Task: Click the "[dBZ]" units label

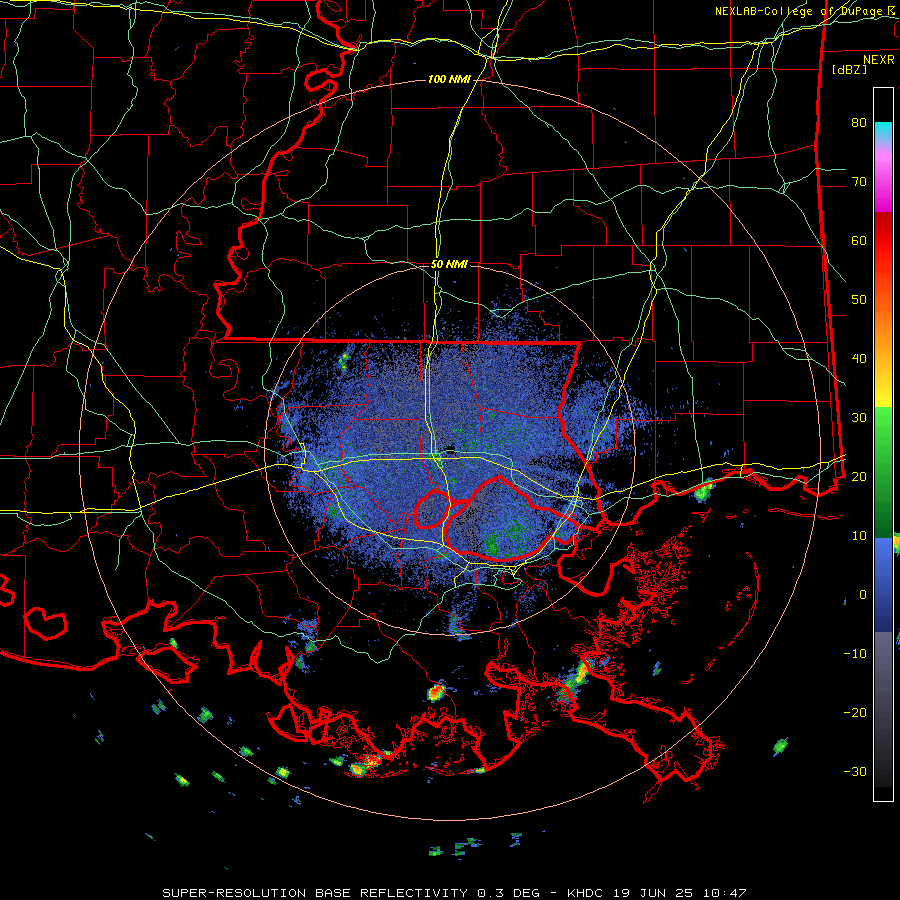Action: tap(849, 69)
